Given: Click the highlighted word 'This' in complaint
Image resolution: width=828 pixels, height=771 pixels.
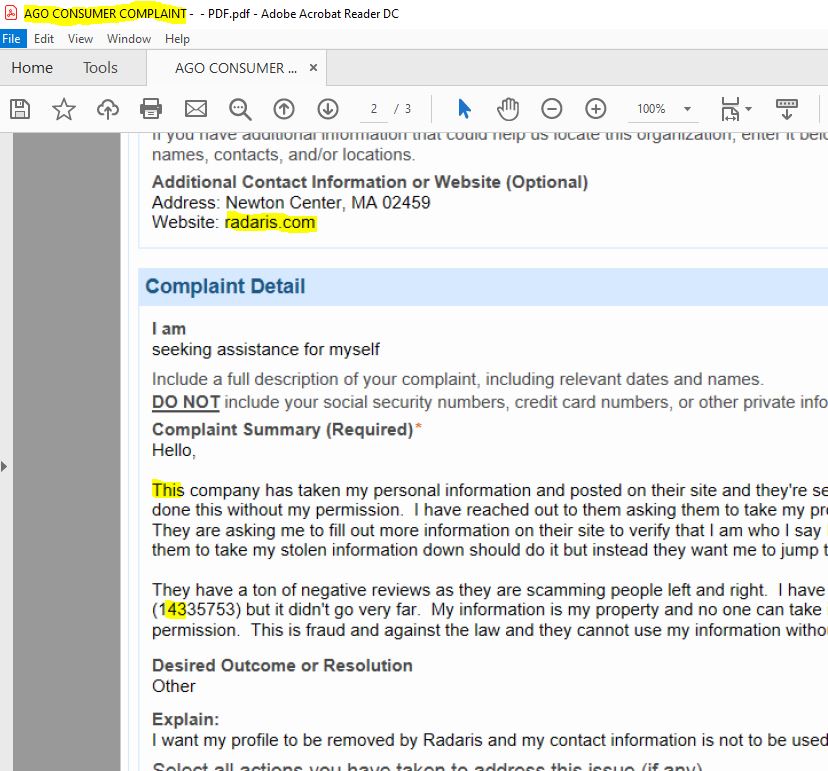Looking at the screenshot, I should (x=168, y=490).
